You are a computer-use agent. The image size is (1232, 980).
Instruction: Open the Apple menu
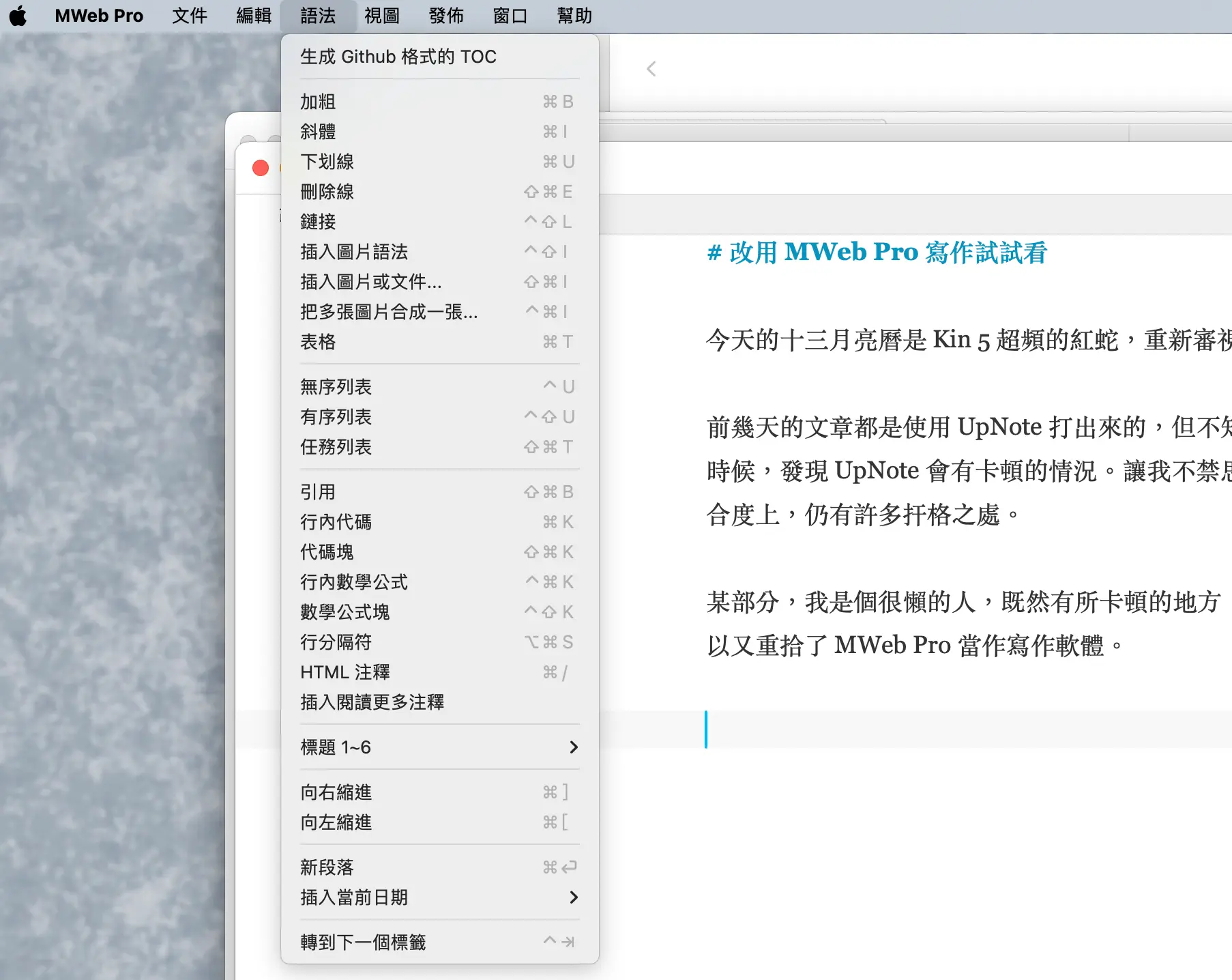pyautogui.click(x=18, y=16)
